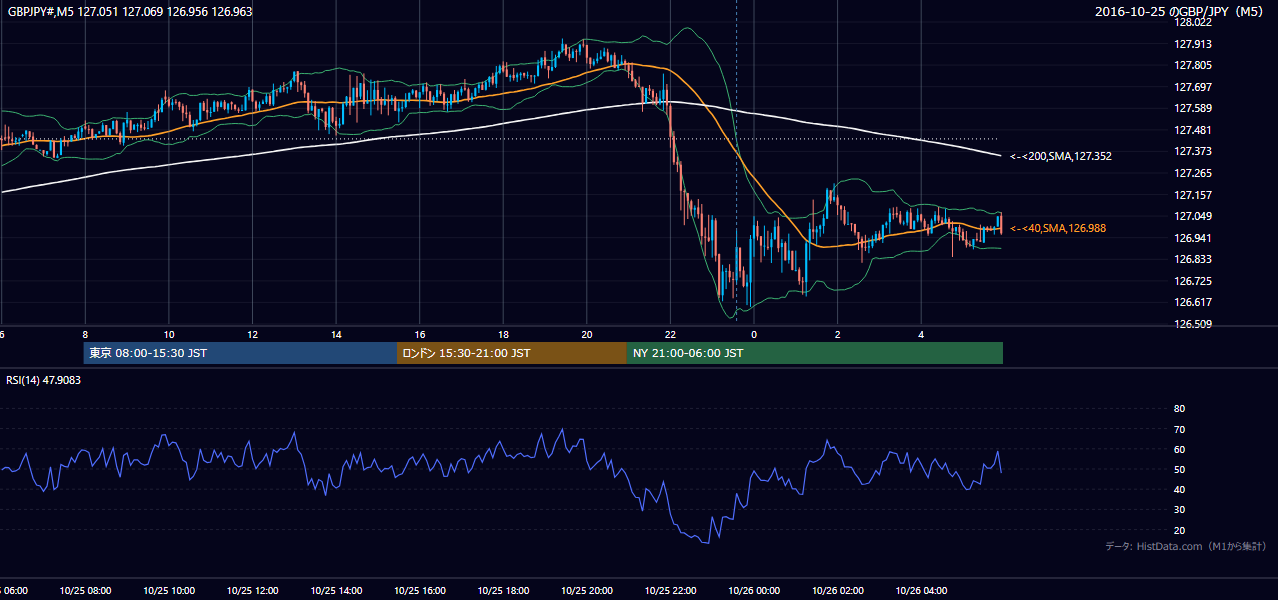Screen dimensions: 1278x600
Task: Click hour tick 20 under the price chart
Action: pos(587,335)
